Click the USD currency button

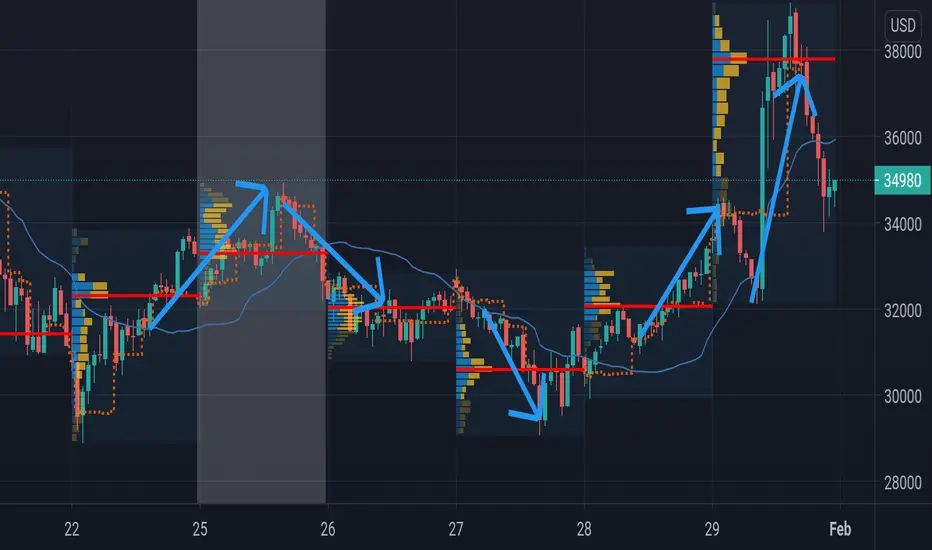point(902,25)
